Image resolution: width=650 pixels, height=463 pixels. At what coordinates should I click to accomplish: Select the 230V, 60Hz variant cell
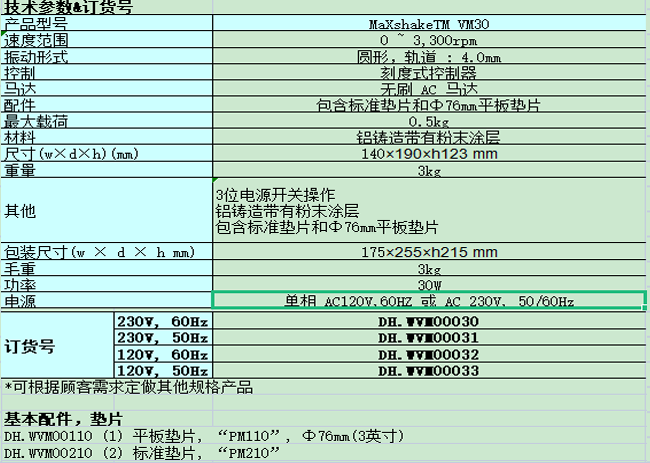pyautogui.click(x=163, y=321)
